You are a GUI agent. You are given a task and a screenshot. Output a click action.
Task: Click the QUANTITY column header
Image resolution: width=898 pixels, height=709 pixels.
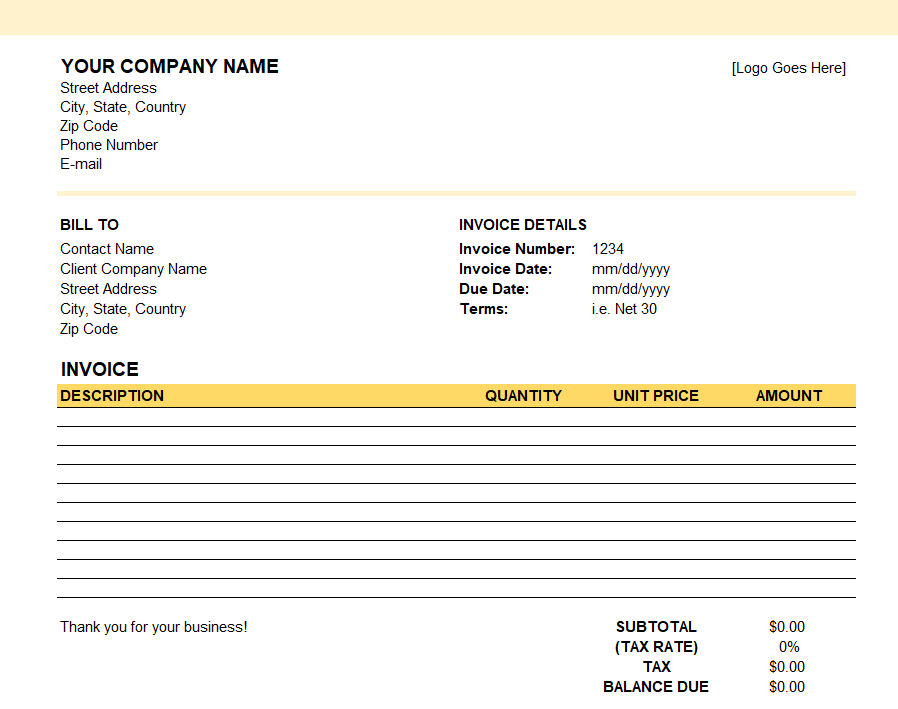coord(523,395)
